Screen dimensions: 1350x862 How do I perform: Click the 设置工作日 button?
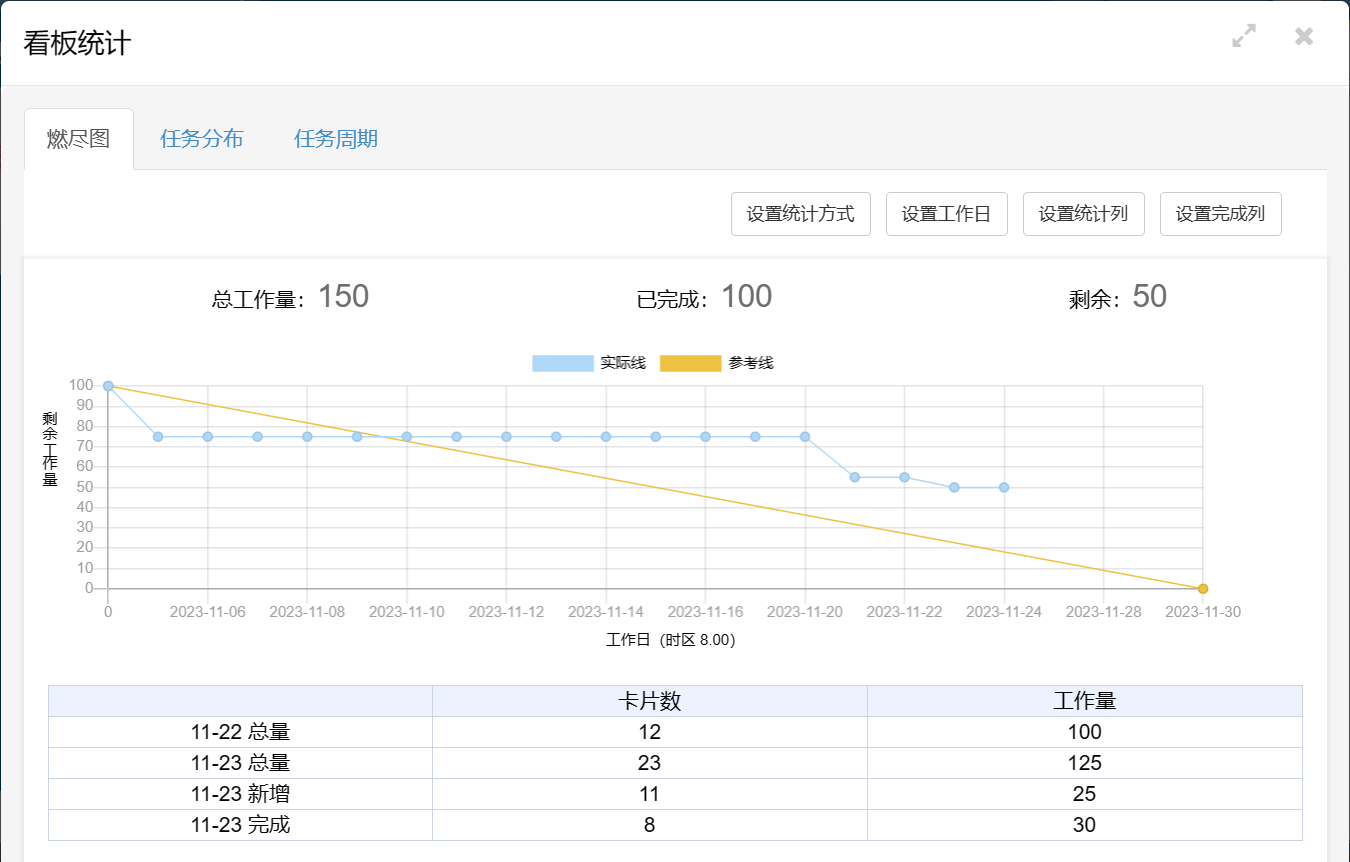946,214
